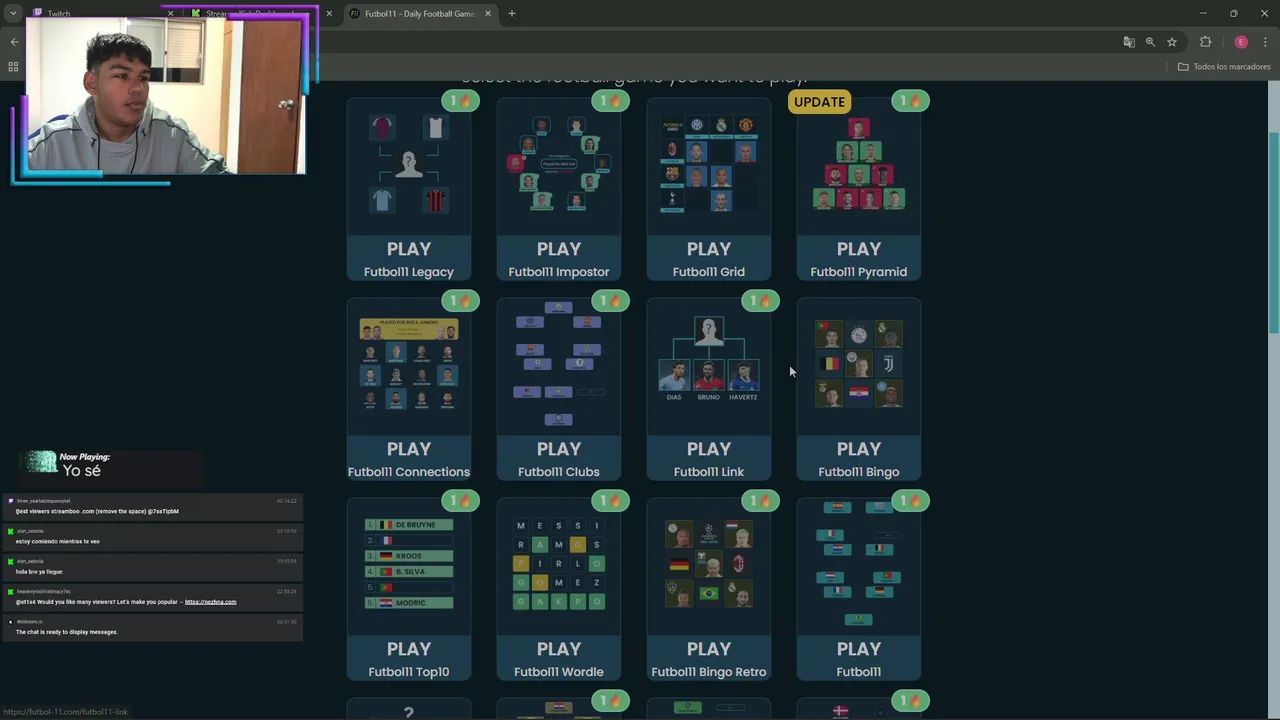Play Futbol11 Connections
Screen dimensions: 1280x720
[409, 458]
